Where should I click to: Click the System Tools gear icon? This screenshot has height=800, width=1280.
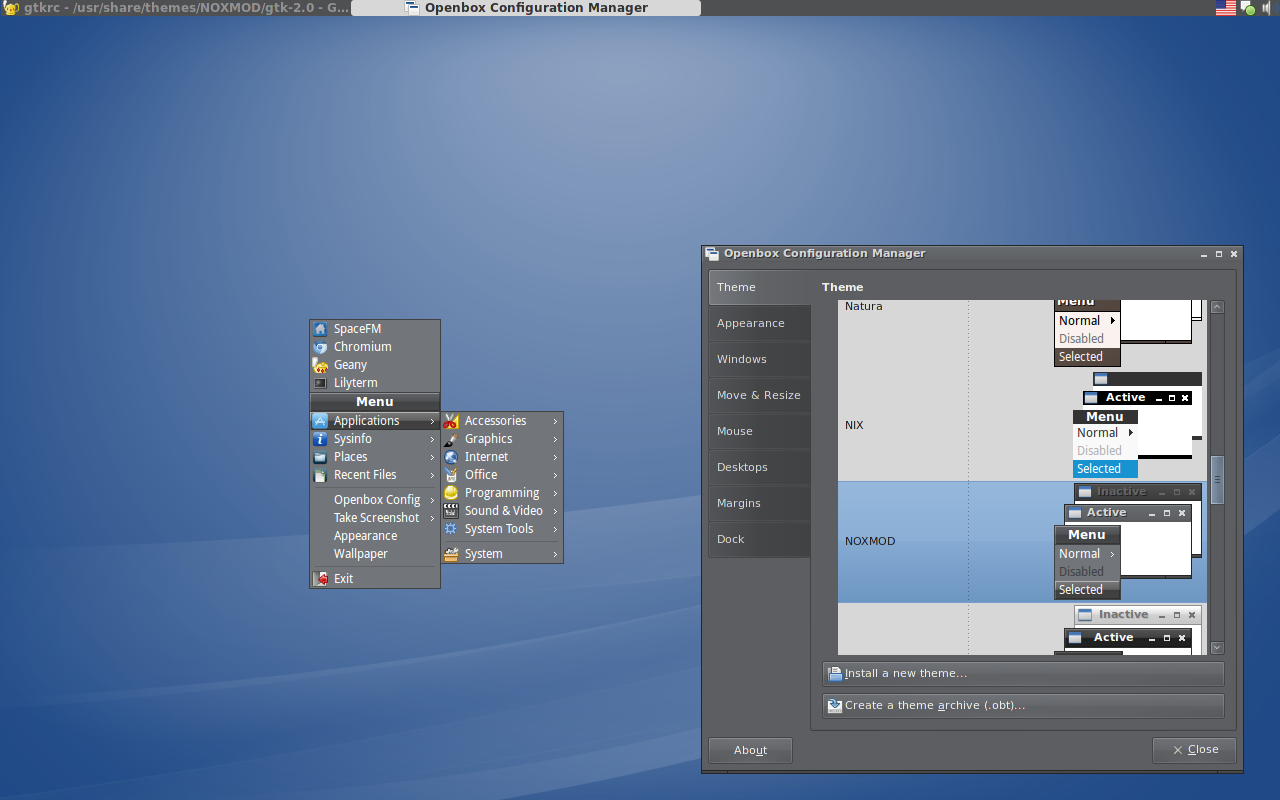(x=451, y=529)
